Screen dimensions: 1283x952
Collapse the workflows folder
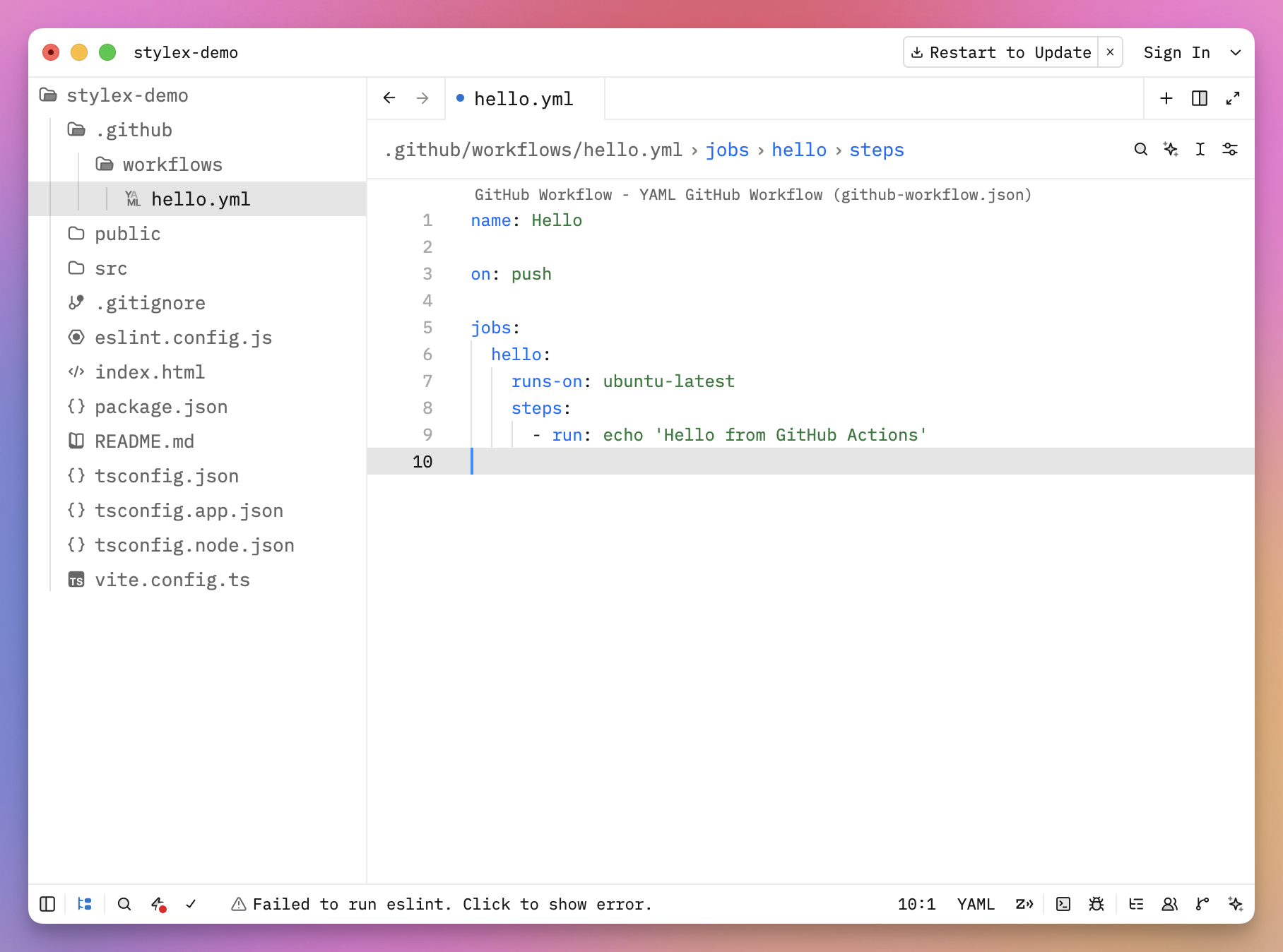coord(198,165)
